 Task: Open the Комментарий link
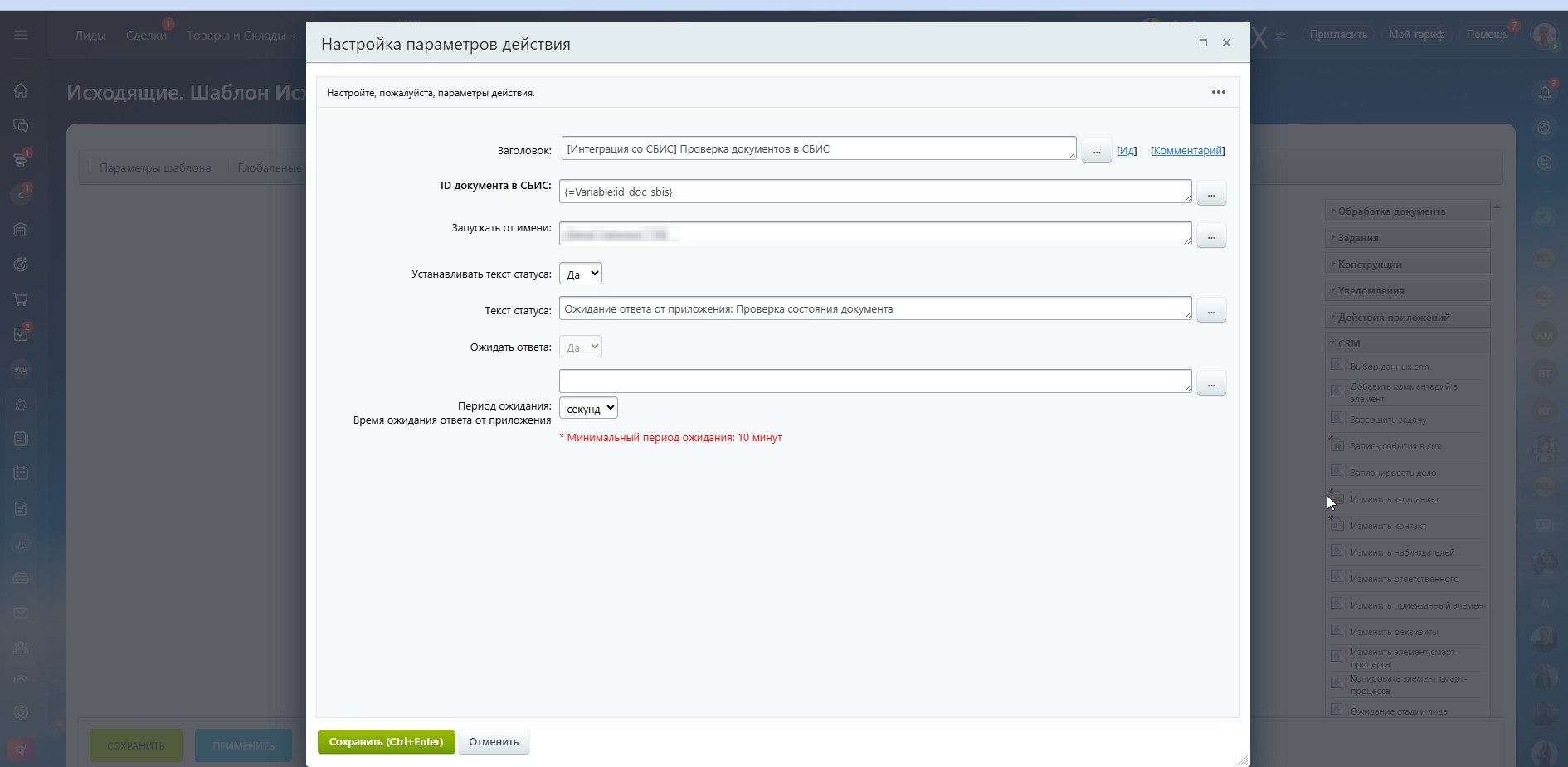point(1187,151)
